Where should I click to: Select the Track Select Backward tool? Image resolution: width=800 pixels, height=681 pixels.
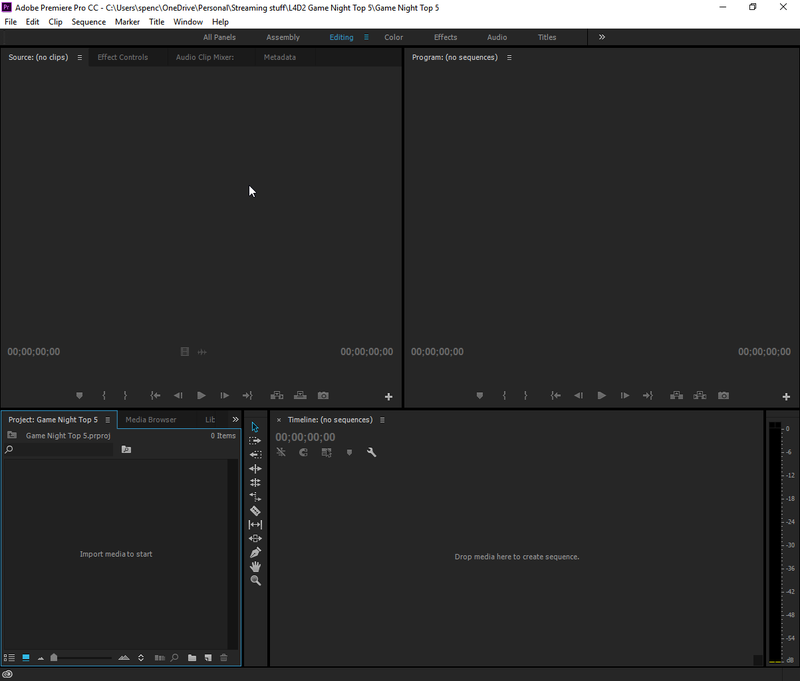pyautogui.click(x=255, y=455)
